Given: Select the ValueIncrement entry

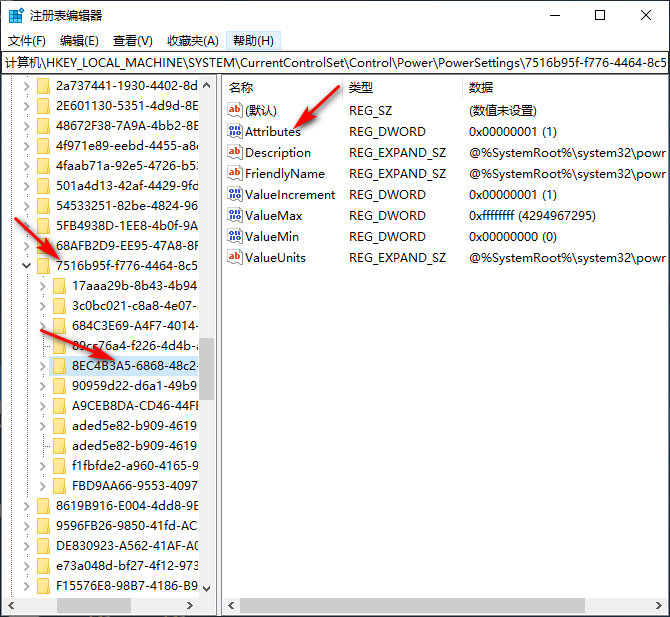Looking at the screenshot, I should [290, 194].
